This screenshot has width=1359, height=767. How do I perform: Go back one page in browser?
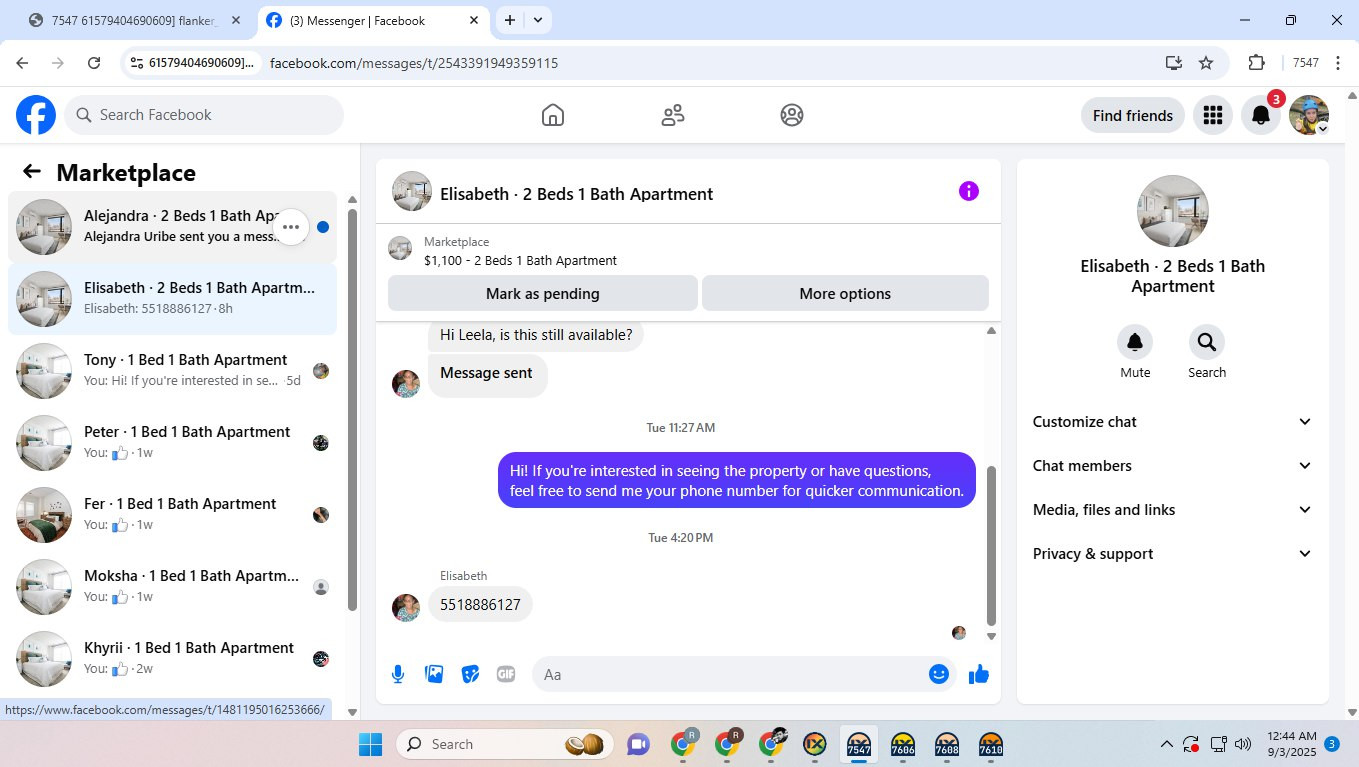point(22,63)
